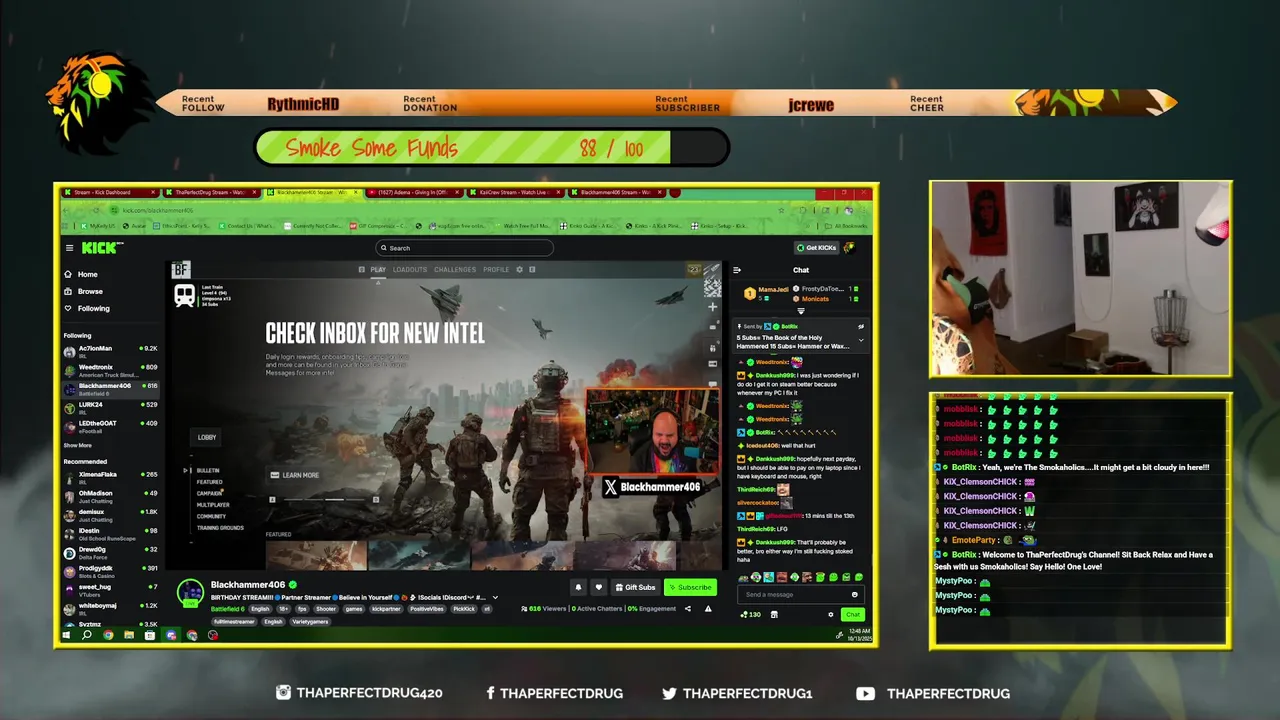Open the user avatar menu
Image resolution: width=1280 pixels, height=720 pixels.
849,248
